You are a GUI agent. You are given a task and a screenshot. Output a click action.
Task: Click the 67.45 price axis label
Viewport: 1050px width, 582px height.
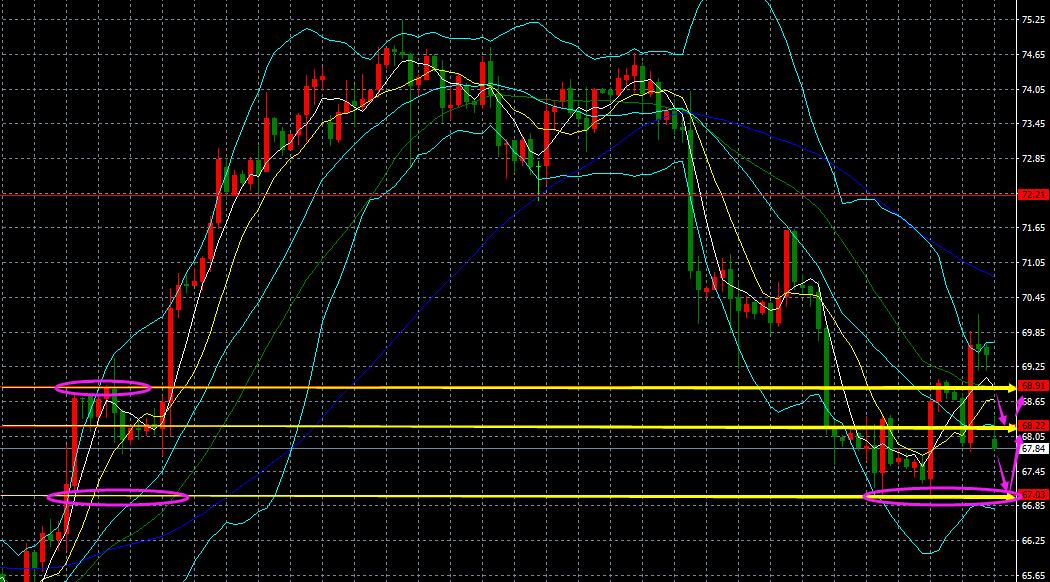pyautogui.click(x=1033, y=471)
